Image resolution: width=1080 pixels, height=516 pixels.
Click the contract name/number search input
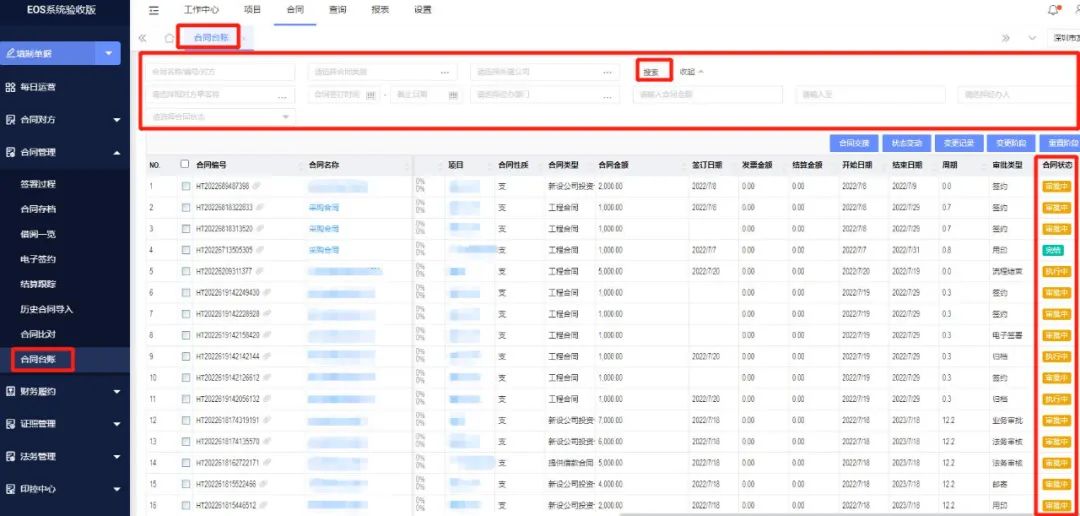220,72
